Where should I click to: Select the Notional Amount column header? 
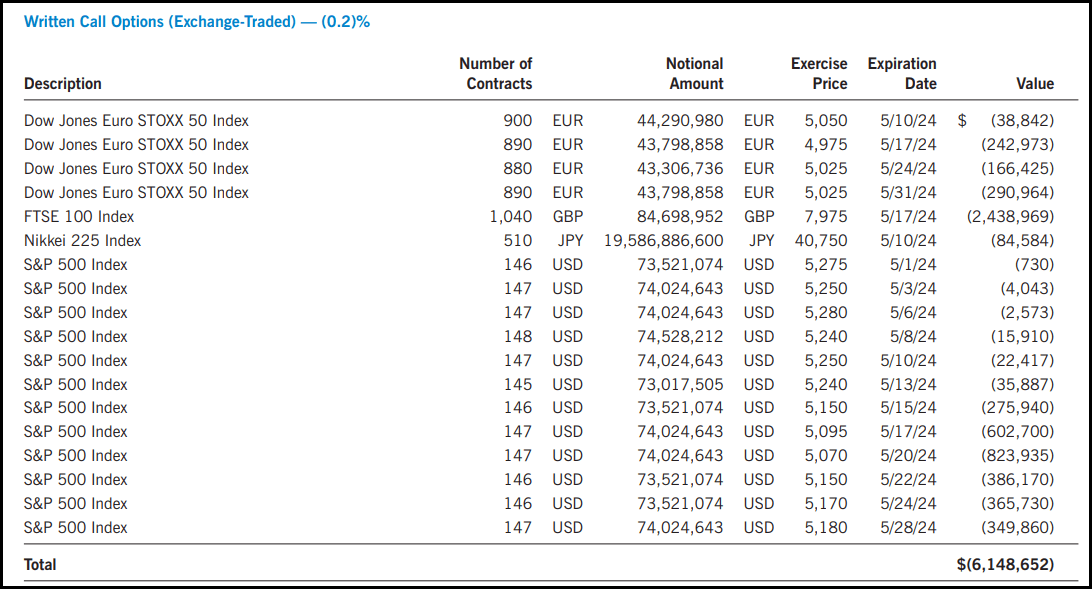tap(694, 74)
